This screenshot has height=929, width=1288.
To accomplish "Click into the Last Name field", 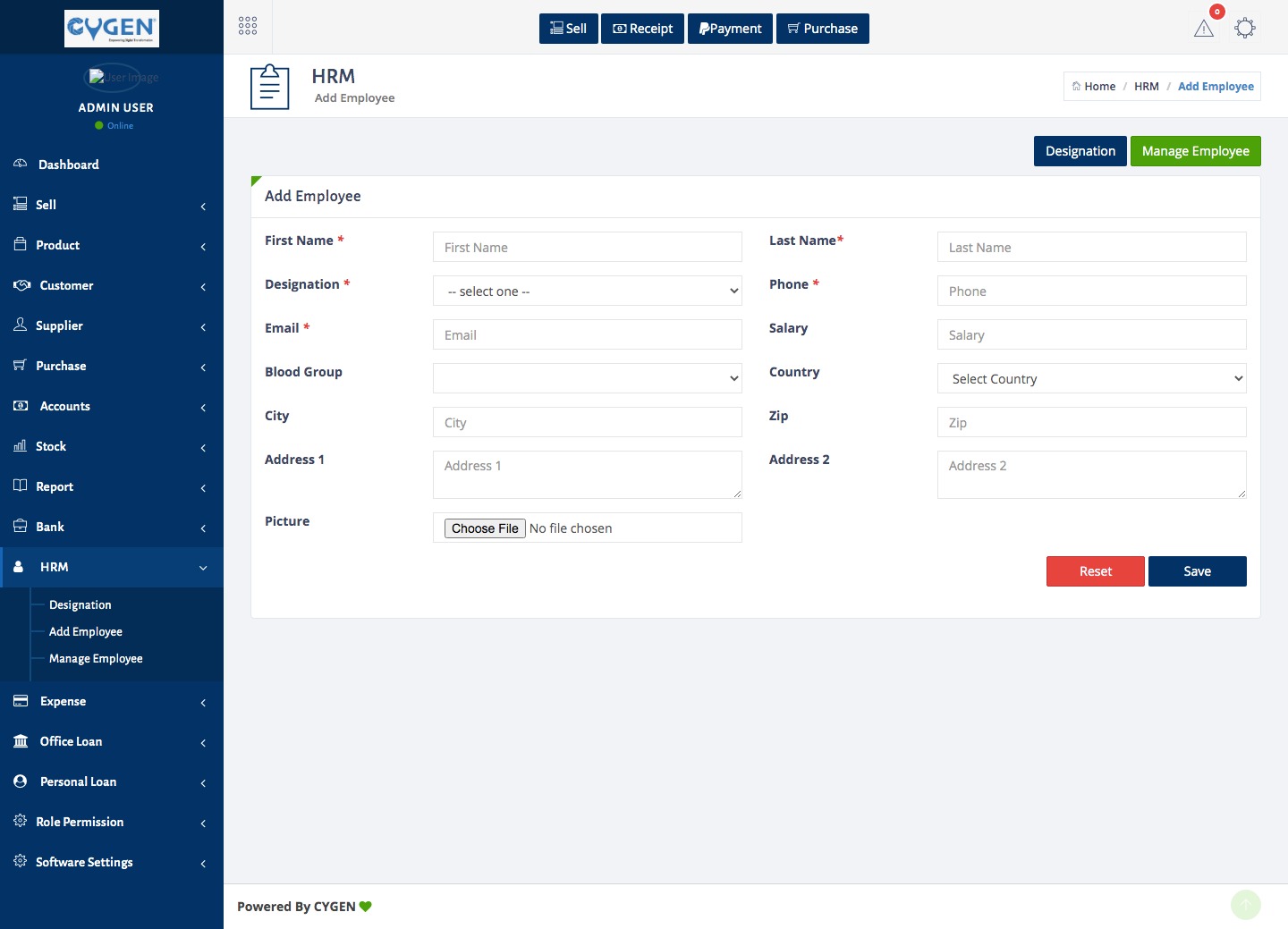I will click(1092, 247).
